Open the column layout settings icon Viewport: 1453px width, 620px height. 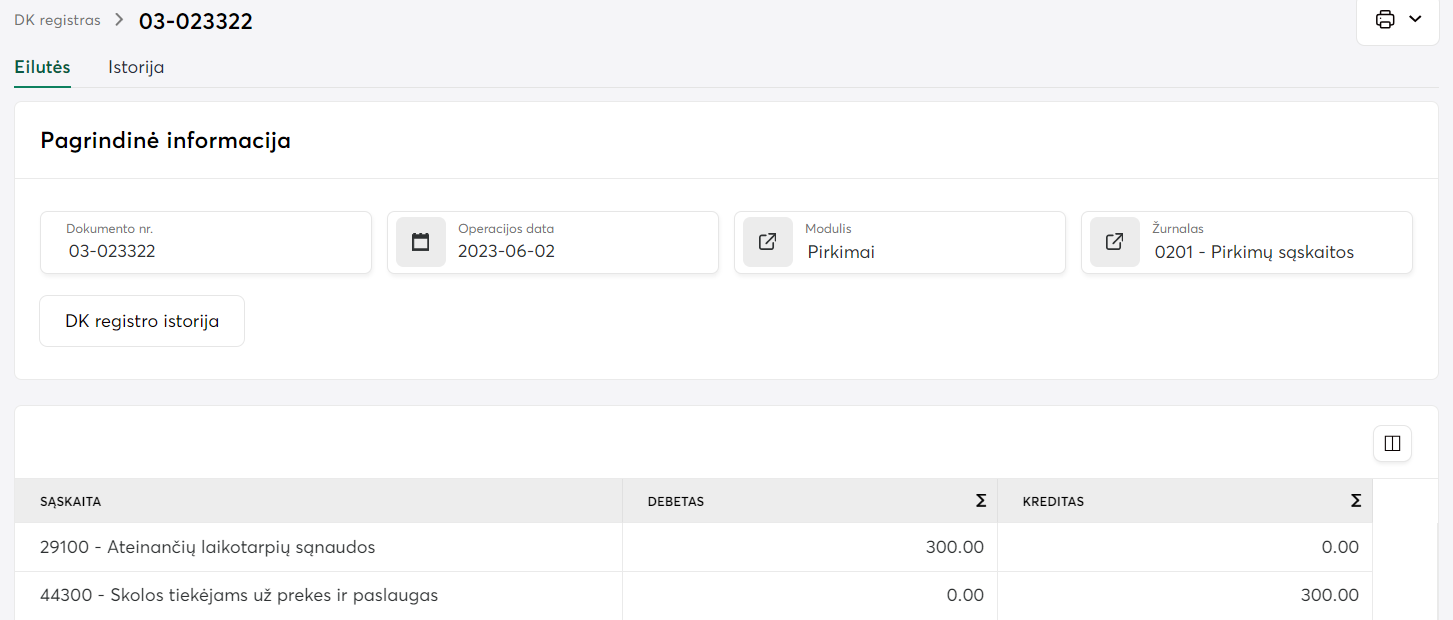tap(1392, 443)
